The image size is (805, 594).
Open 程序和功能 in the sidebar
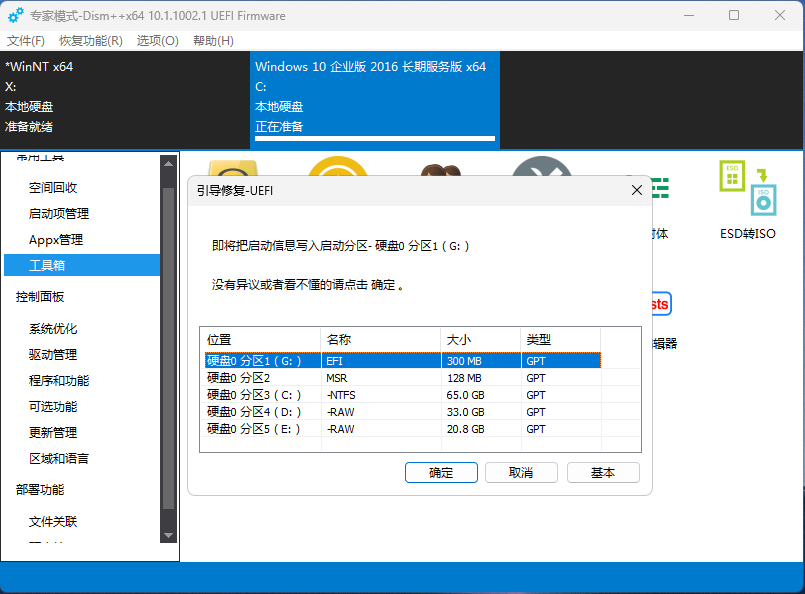pyautogui.click(x=59, y=381)
